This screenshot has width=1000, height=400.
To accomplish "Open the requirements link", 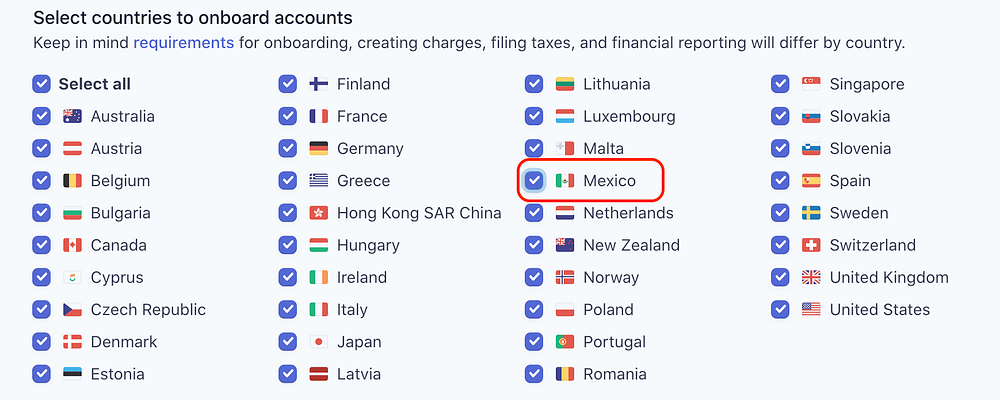I will [x=184, y=43].
